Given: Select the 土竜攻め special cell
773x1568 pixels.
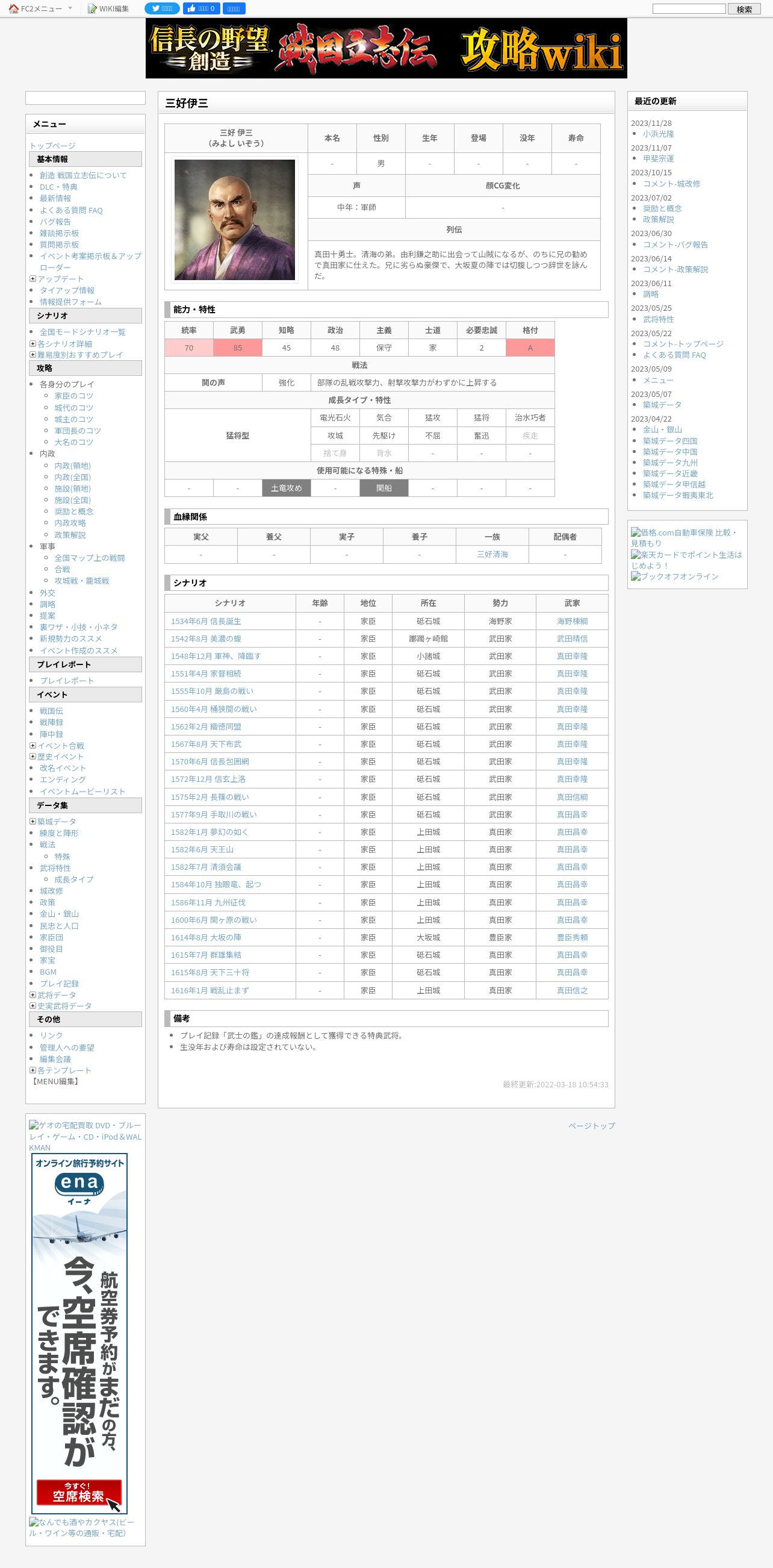Looking at the screenshot, I should coord(287,488).
